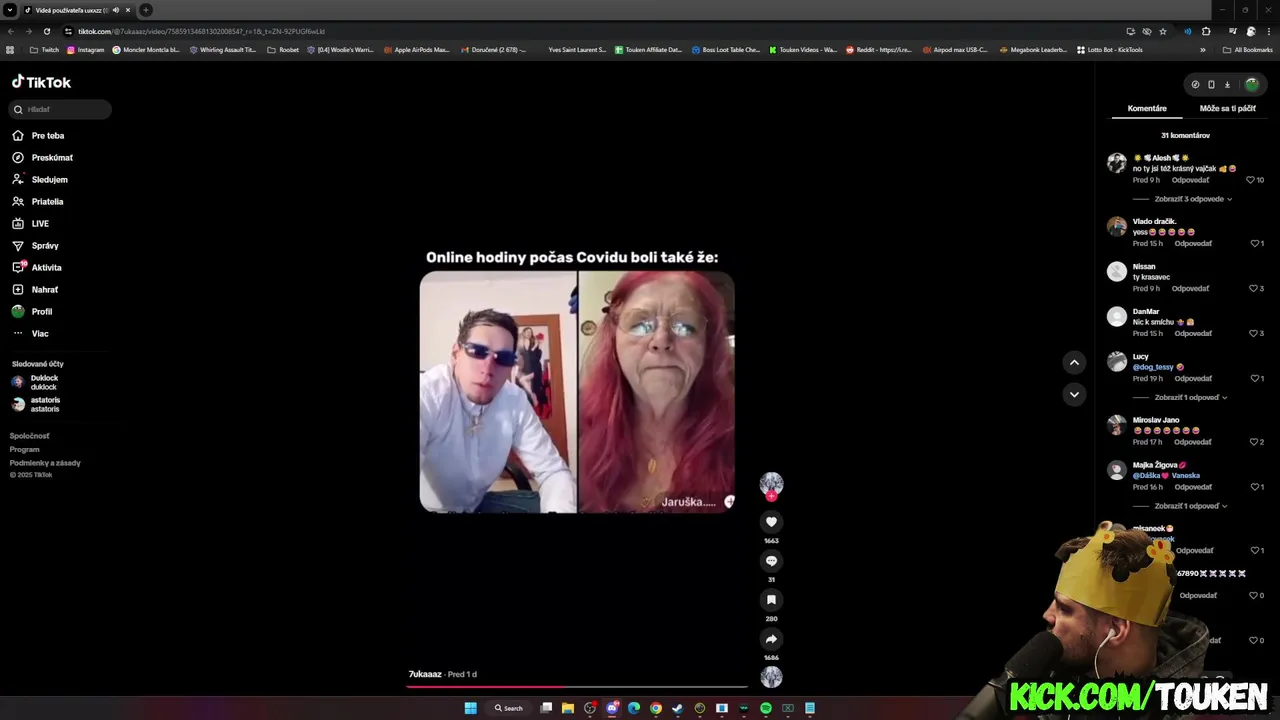Mute the tab via speaker icon
The image size is (1280, 720).
coord(116,10)
